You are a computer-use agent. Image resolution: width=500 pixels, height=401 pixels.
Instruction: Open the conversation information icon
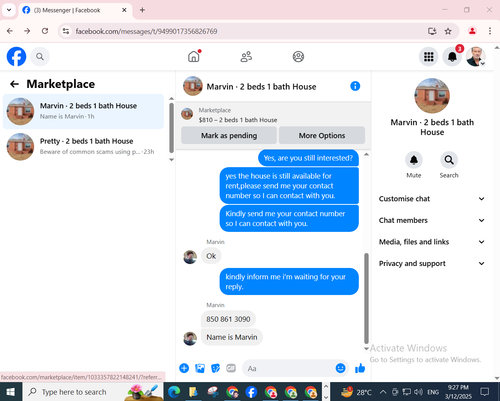point(355,86)
